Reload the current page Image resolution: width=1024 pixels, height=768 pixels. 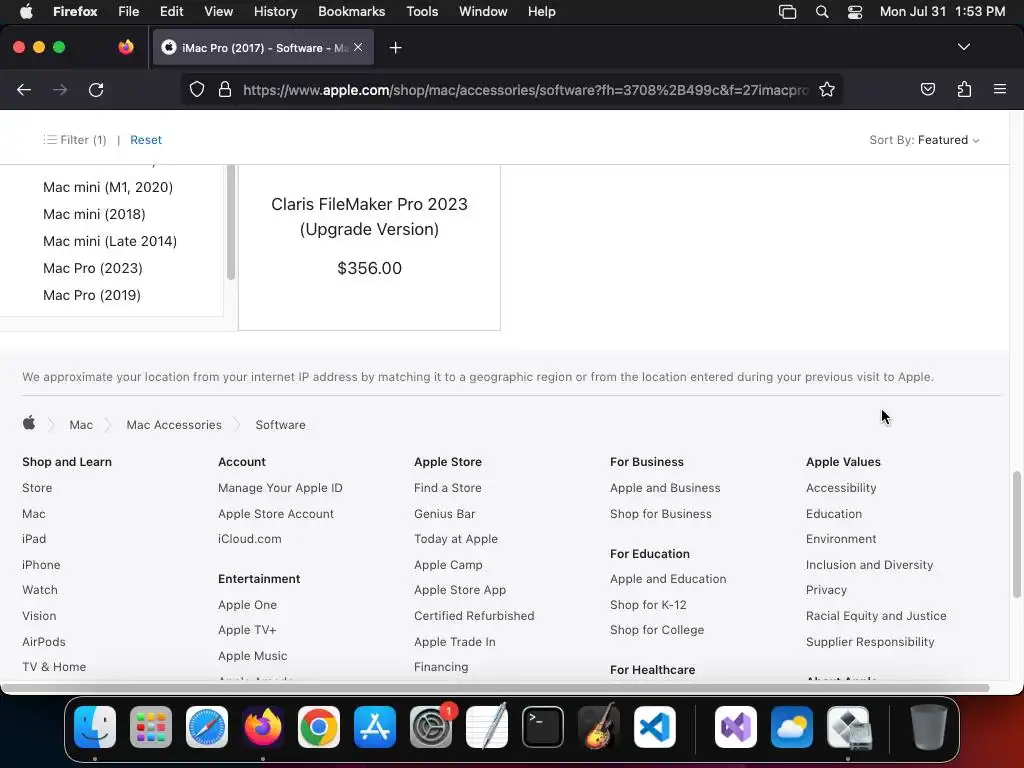[96, 90]
